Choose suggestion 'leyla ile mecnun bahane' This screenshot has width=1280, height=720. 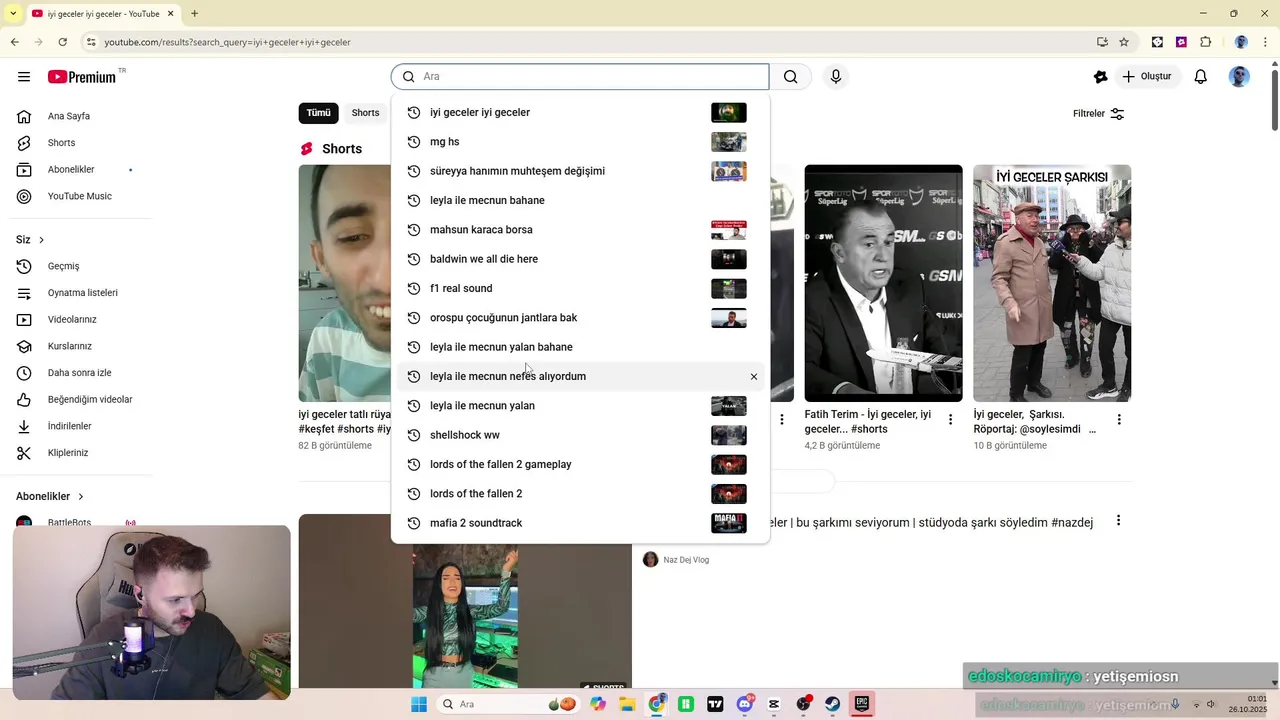point(580,201)
